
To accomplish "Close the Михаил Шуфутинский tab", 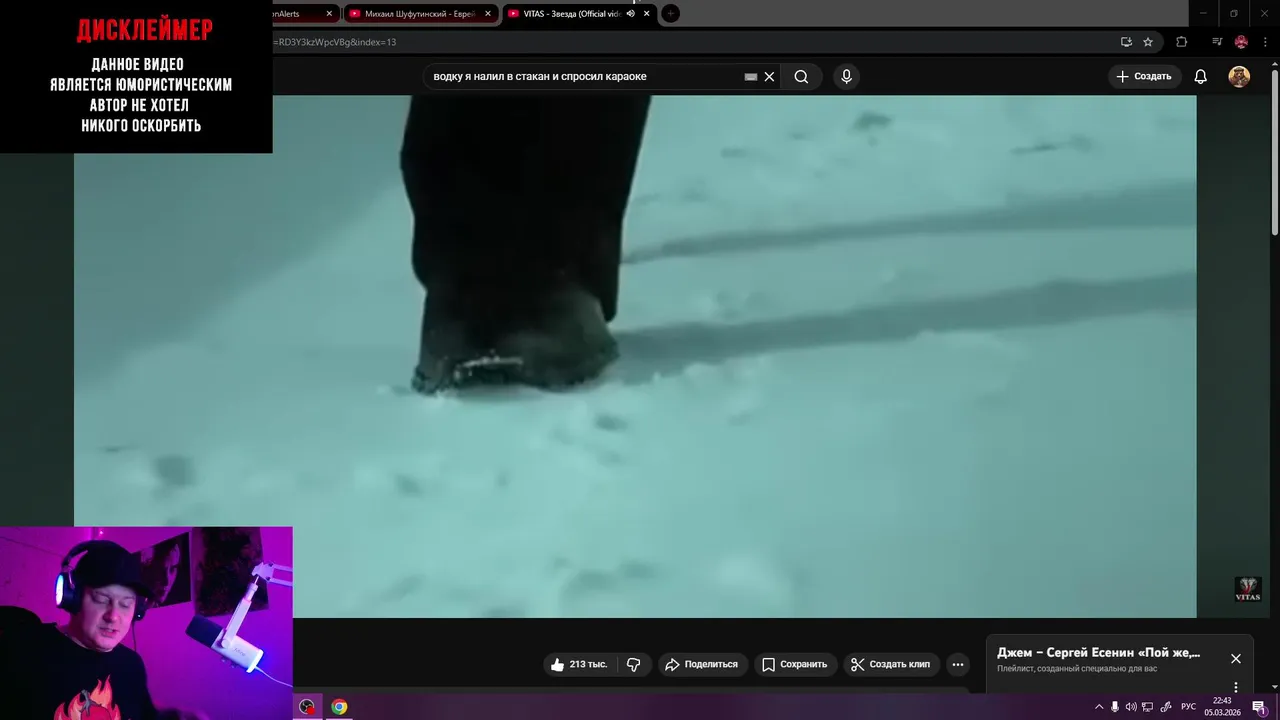I will click(x=488, y=14).
